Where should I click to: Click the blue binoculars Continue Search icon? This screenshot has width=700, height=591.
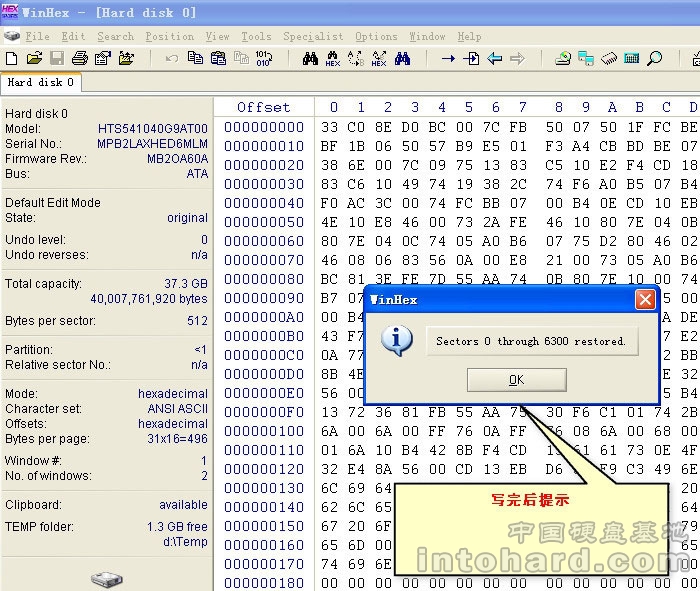402,58
